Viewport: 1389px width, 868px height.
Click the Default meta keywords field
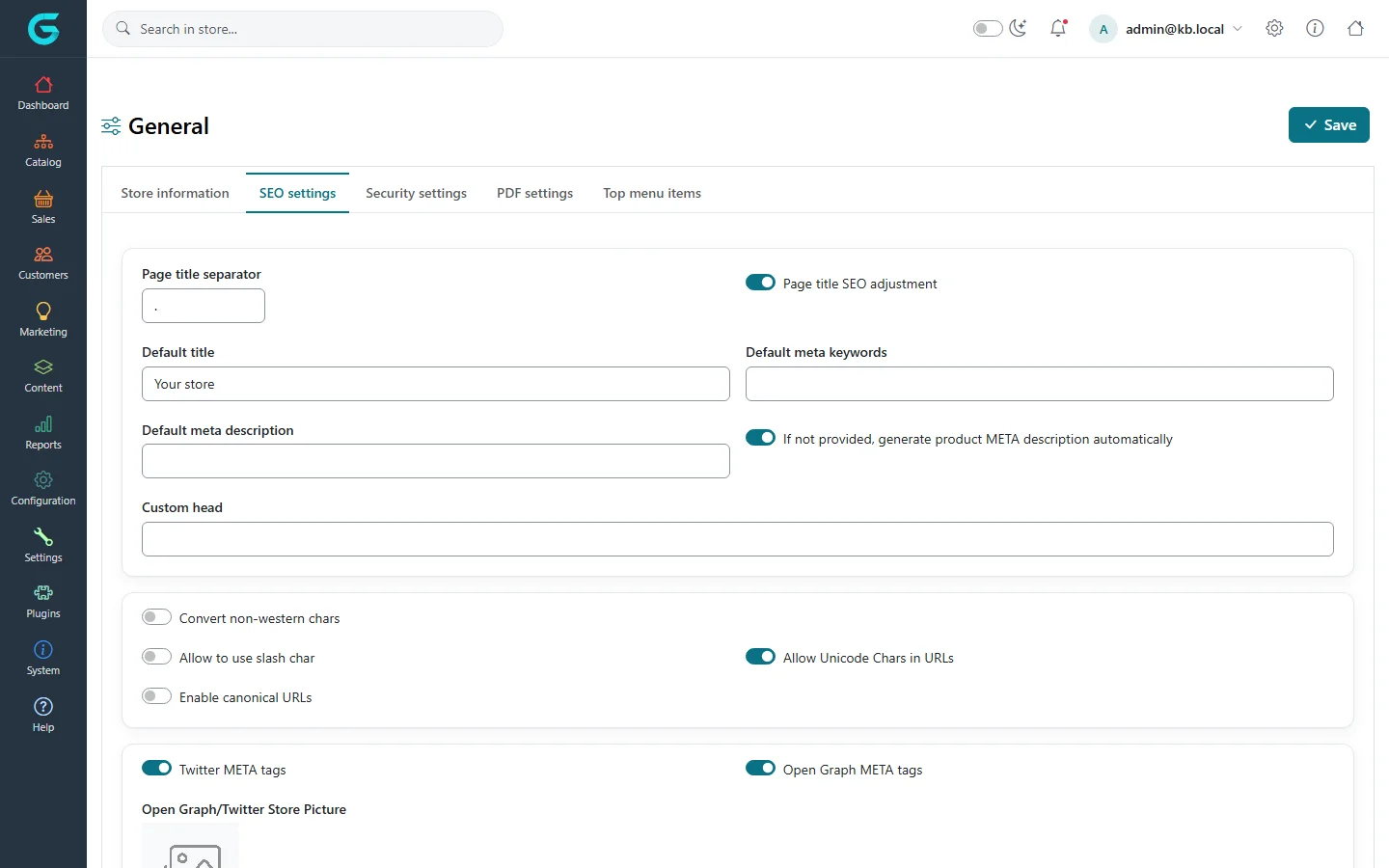click(1040, 384)
